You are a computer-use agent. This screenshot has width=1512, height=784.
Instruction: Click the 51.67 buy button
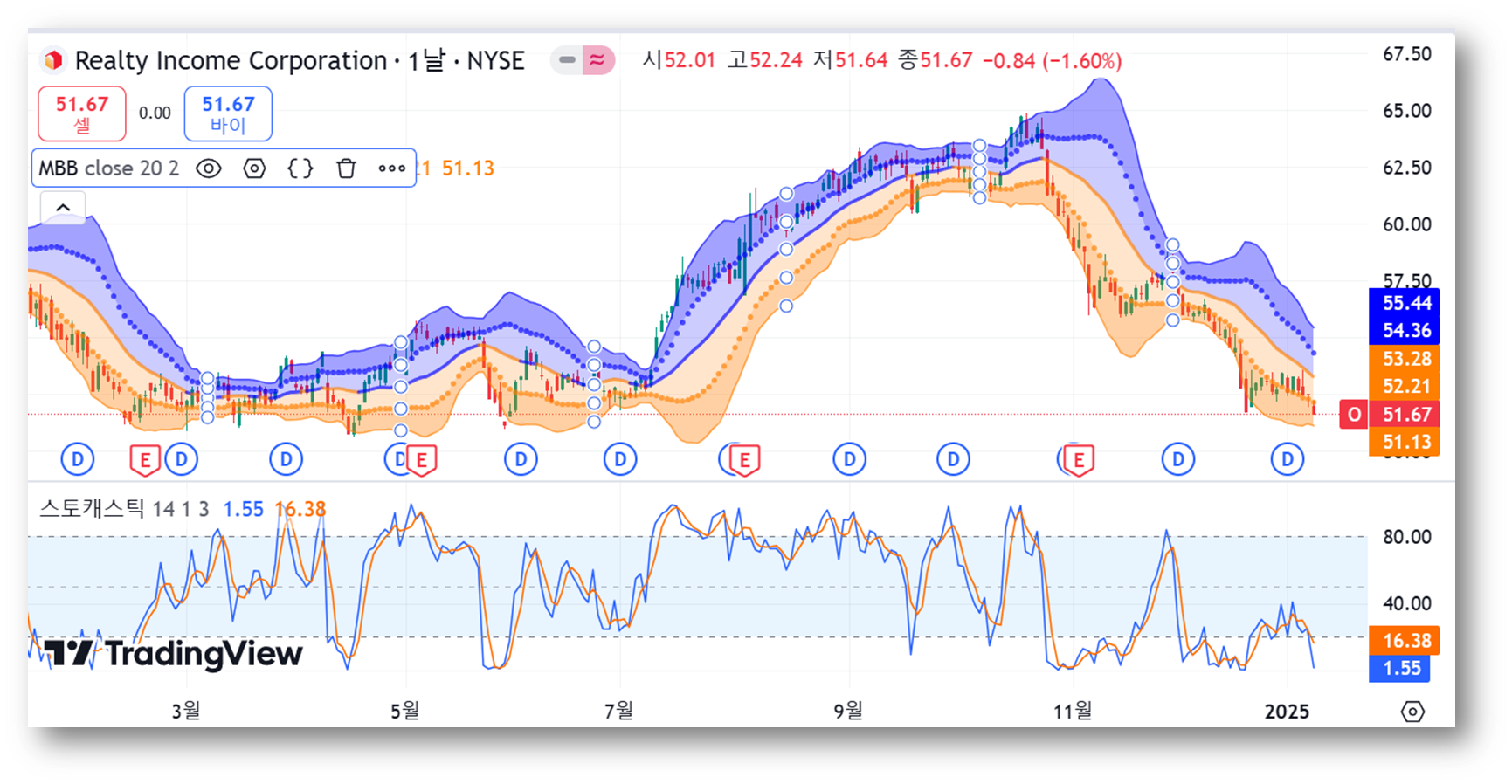coord(228,113)
